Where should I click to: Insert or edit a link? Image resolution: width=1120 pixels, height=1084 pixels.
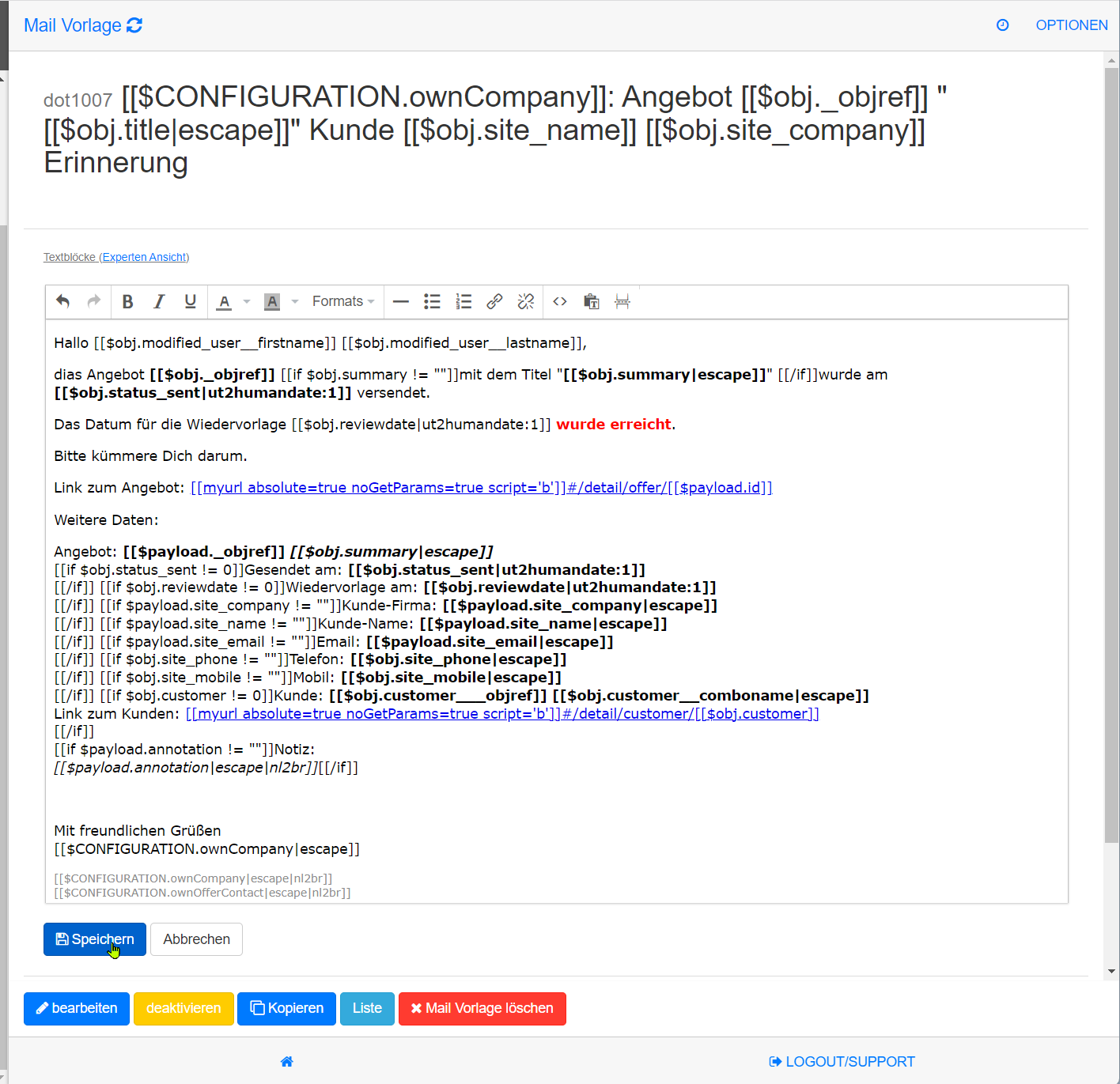pos(494,301)
